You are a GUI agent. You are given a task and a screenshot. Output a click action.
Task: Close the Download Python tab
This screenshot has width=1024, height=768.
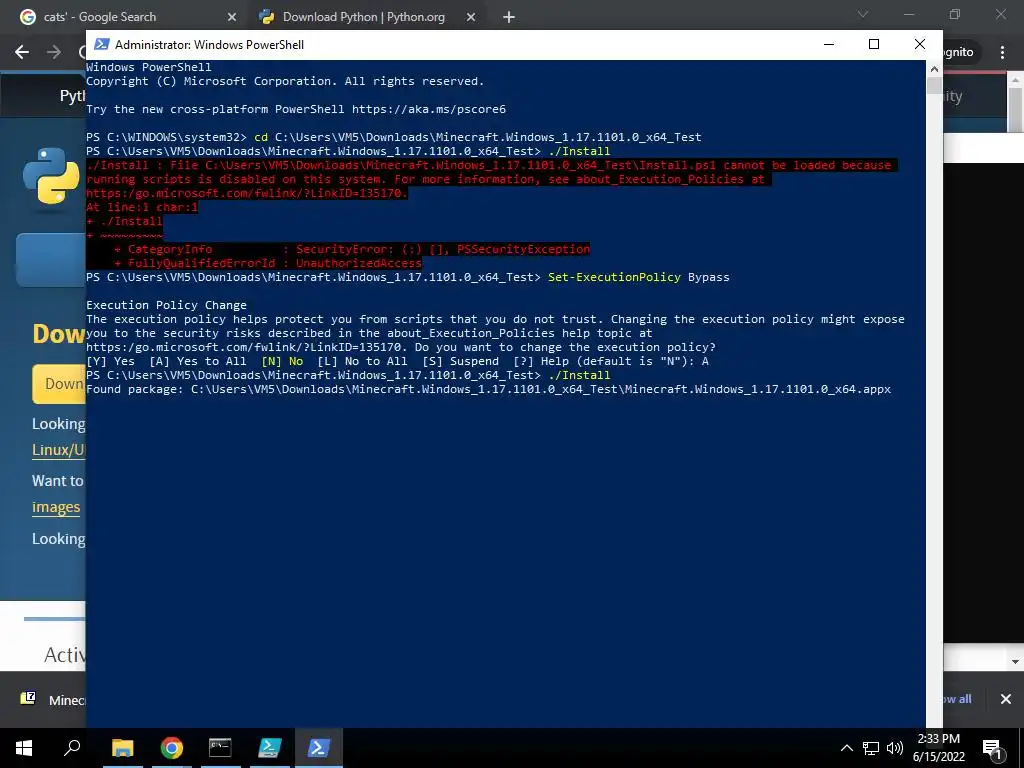click(x=471, y=18)
